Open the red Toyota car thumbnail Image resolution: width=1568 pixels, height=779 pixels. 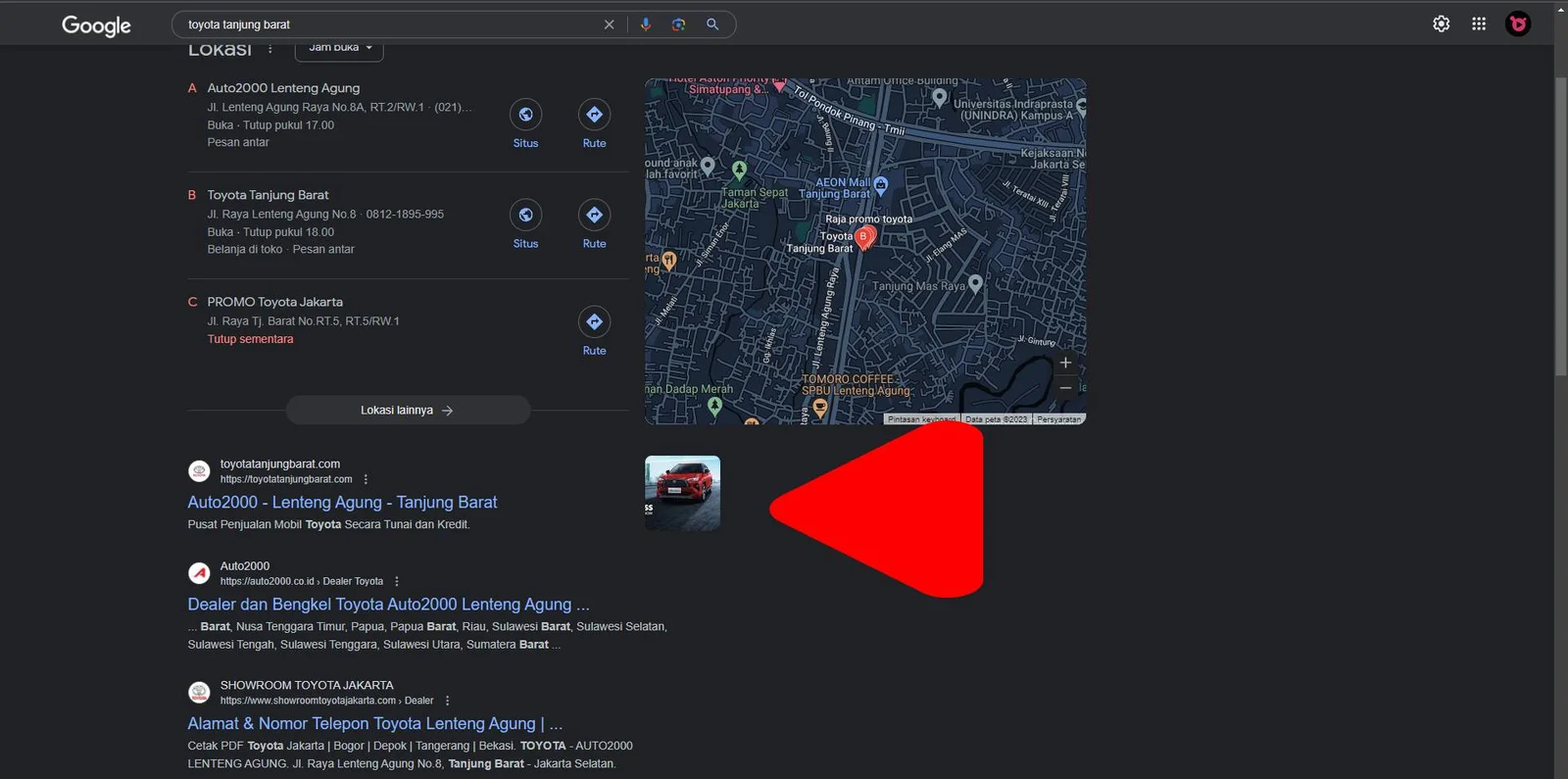pyautogui.click(x=682, y=493)
